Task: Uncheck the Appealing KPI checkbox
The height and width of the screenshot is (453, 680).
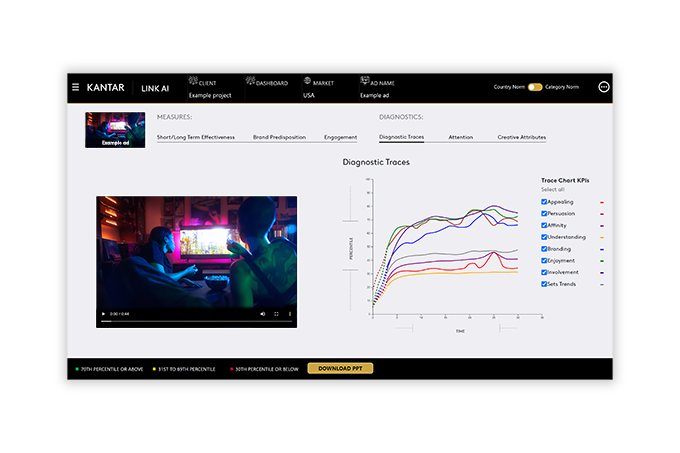Action: point(544,201)
